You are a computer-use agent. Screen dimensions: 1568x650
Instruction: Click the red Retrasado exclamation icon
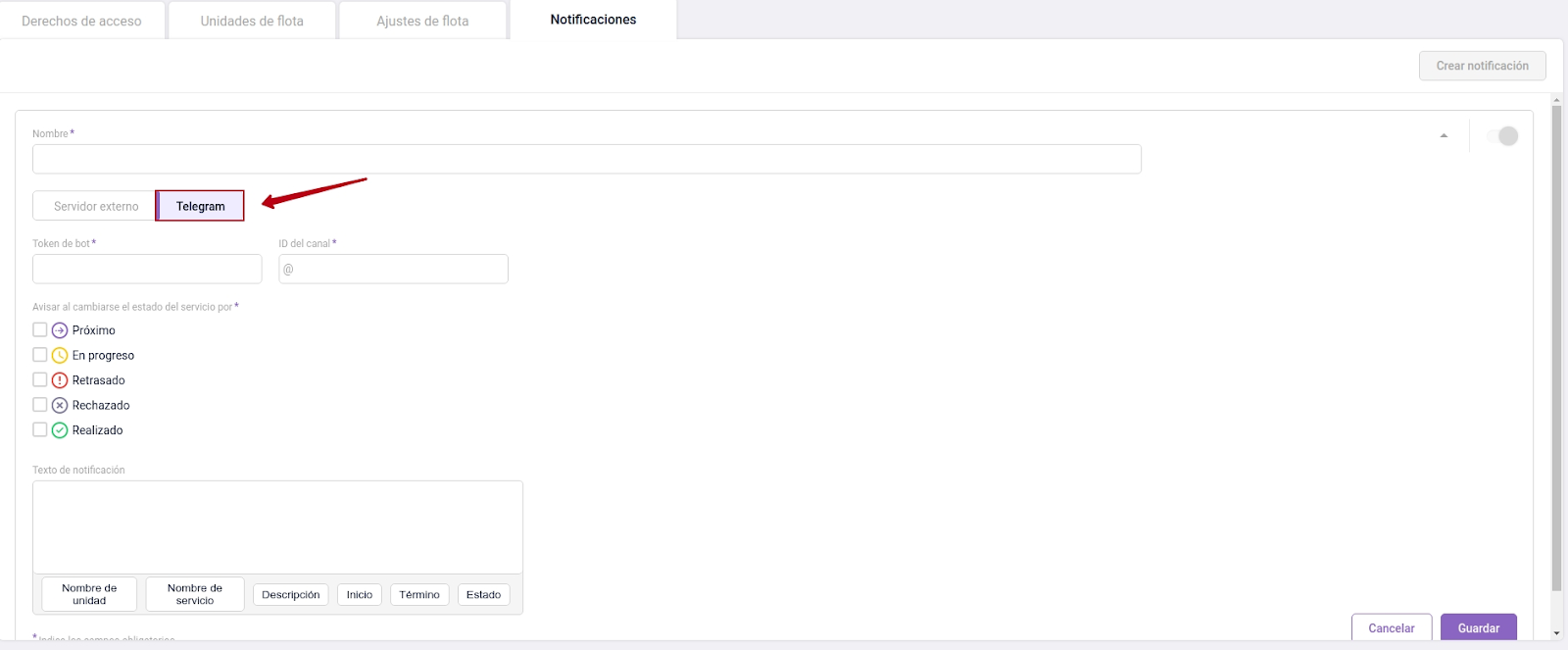pos(60,380)
